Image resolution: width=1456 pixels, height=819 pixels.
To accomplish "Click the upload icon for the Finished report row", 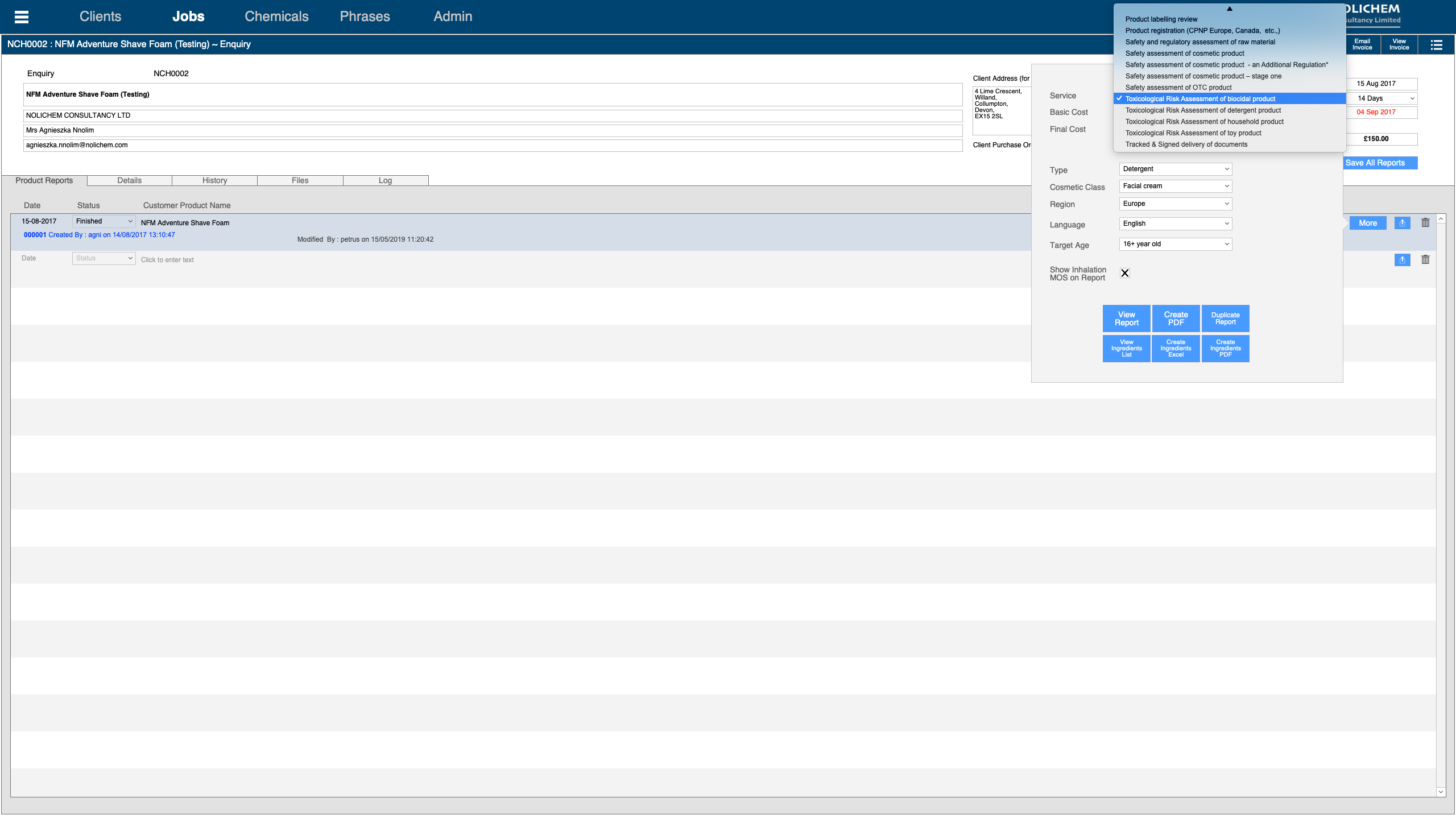I will [x=1402, y=223].
